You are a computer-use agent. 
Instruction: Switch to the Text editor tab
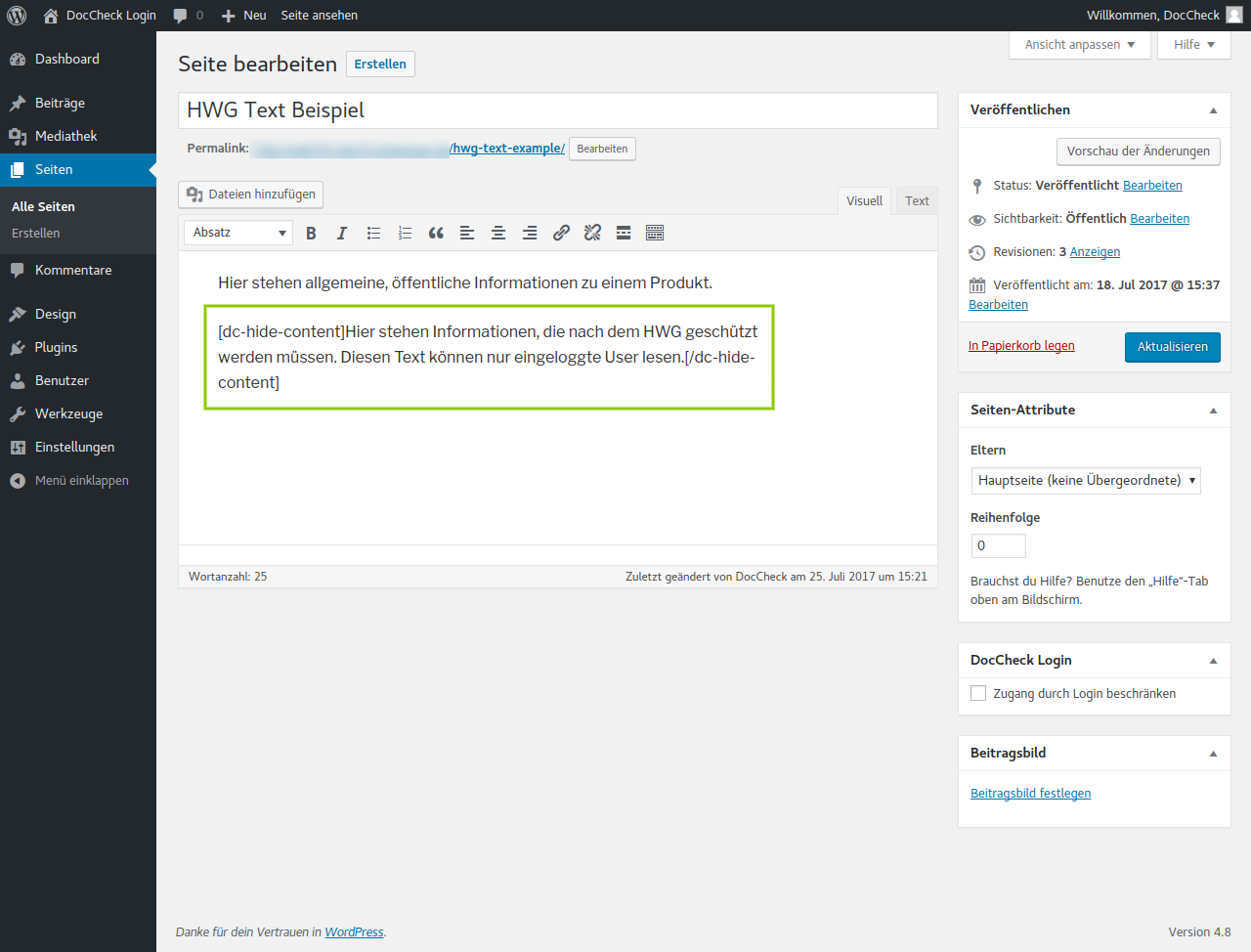coord(917,200)
